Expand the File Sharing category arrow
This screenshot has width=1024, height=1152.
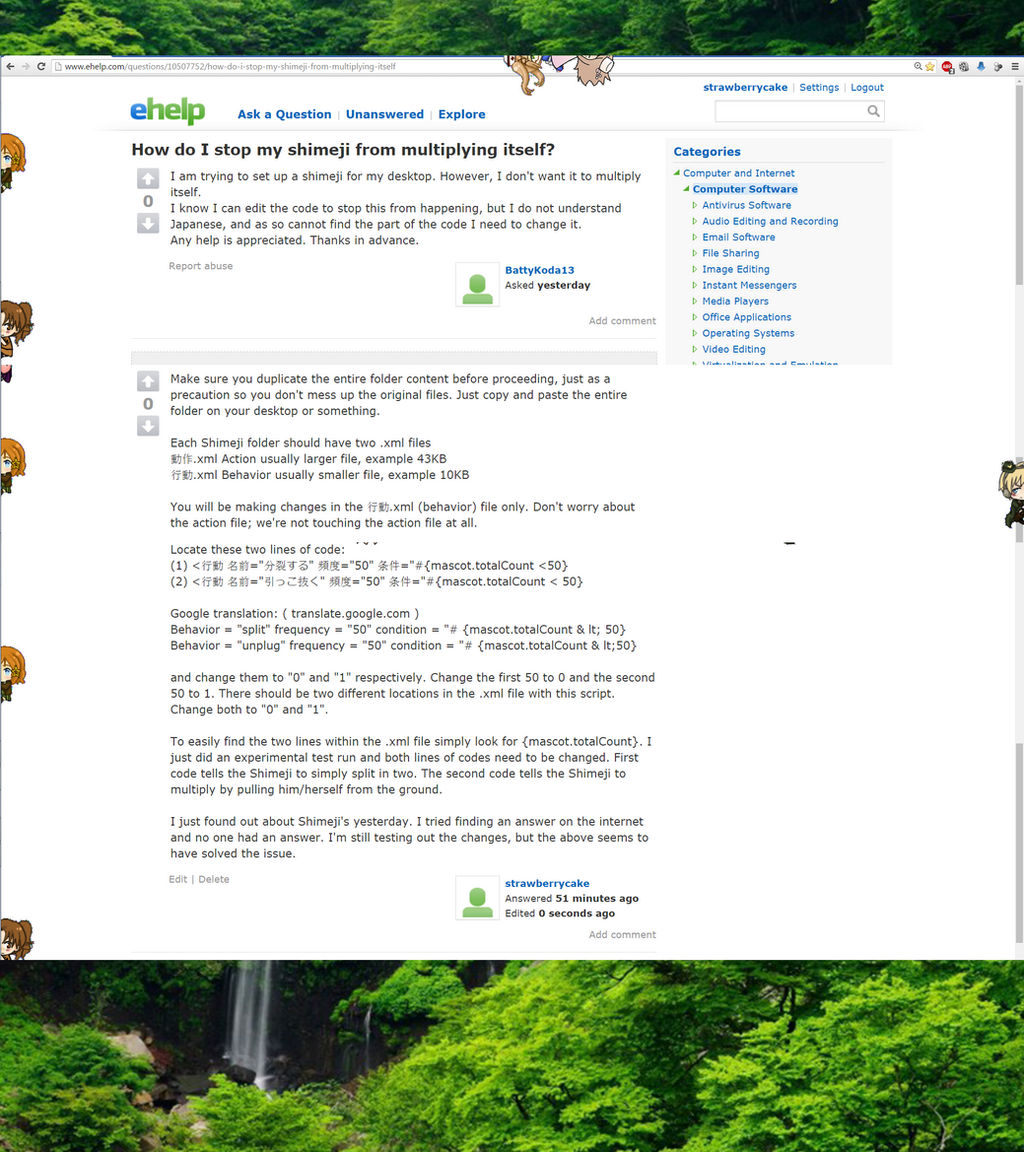(695, 253)
